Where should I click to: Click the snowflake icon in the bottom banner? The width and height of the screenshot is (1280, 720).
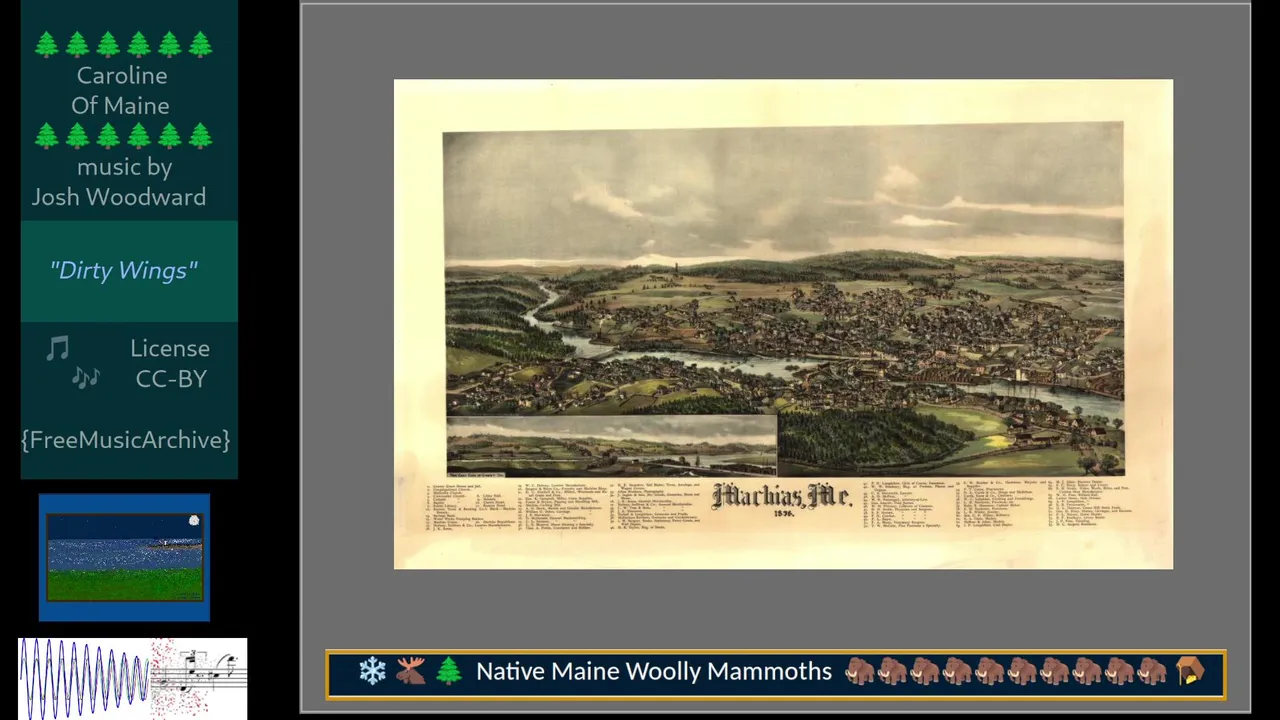pyautogui.click(x=373, y=671)
